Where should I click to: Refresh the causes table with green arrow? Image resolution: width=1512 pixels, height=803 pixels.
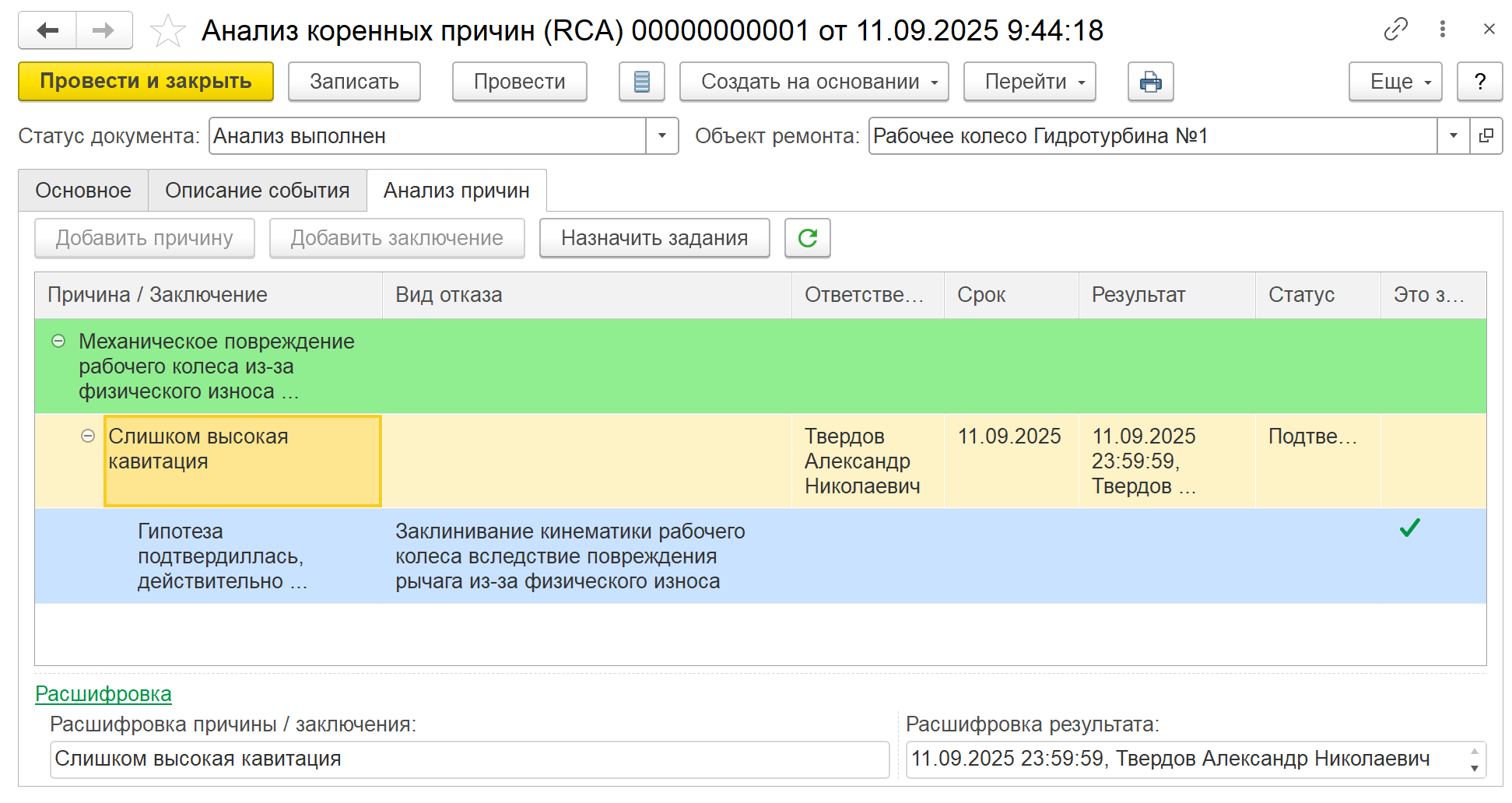pyautogui.click(x=807, y=238)
